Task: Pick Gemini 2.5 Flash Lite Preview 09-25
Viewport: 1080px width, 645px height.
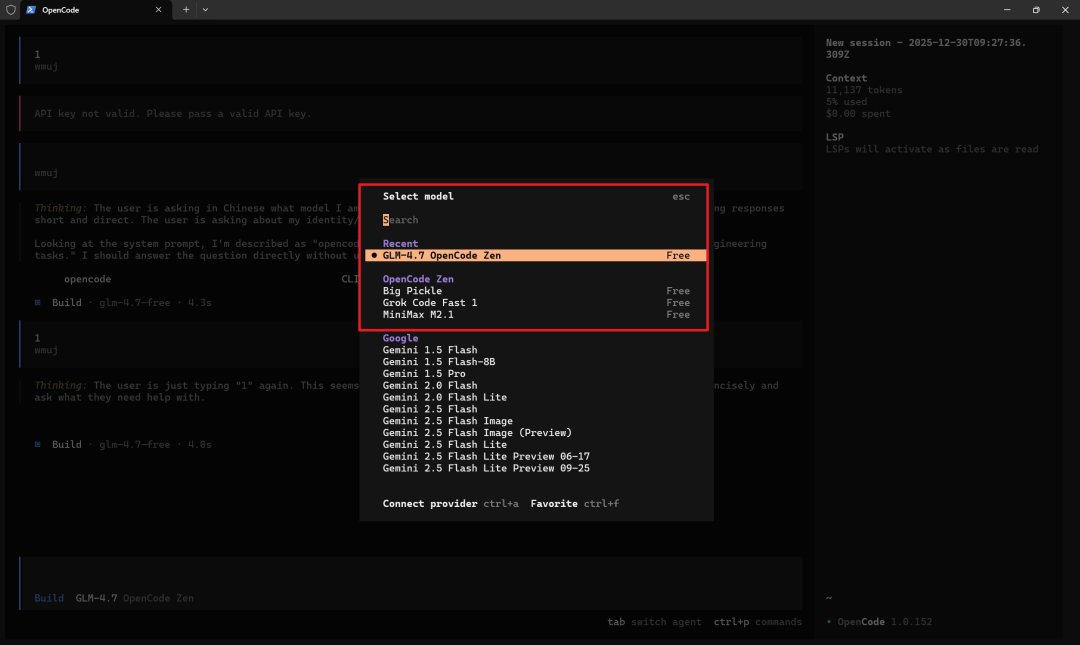Action: (486, 468)
